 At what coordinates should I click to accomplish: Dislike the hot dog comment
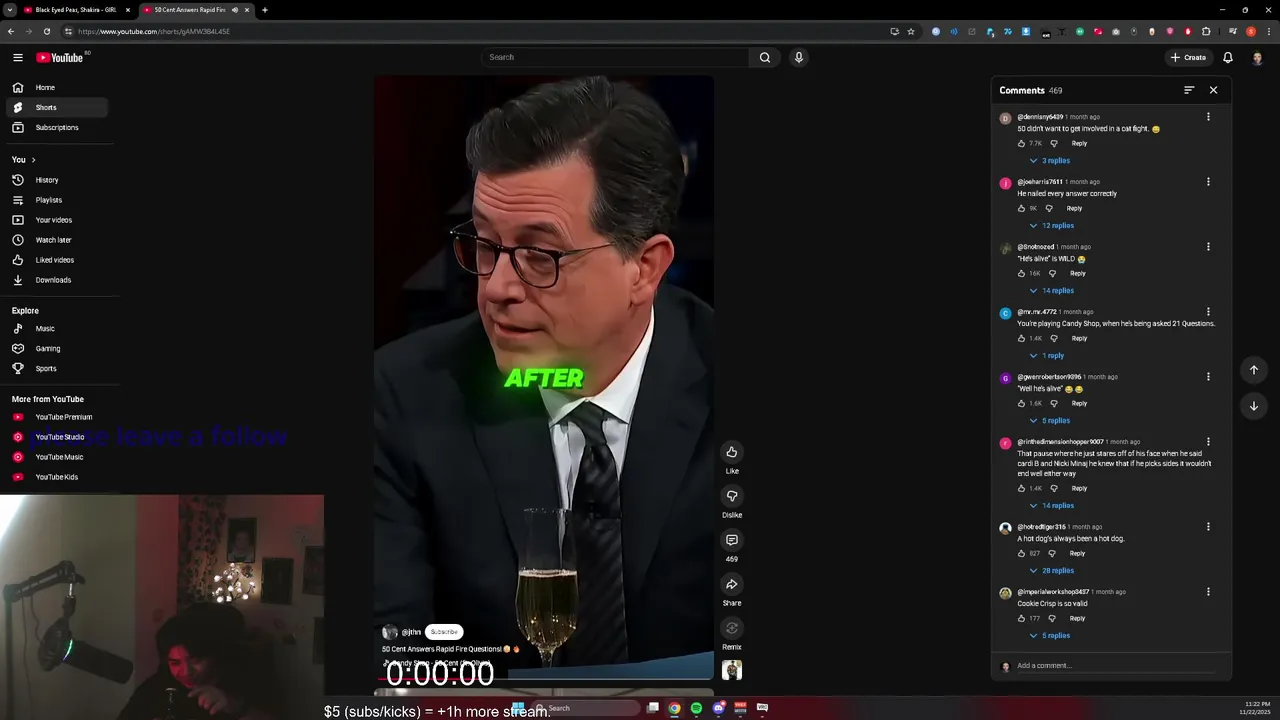coord(1051,553)
